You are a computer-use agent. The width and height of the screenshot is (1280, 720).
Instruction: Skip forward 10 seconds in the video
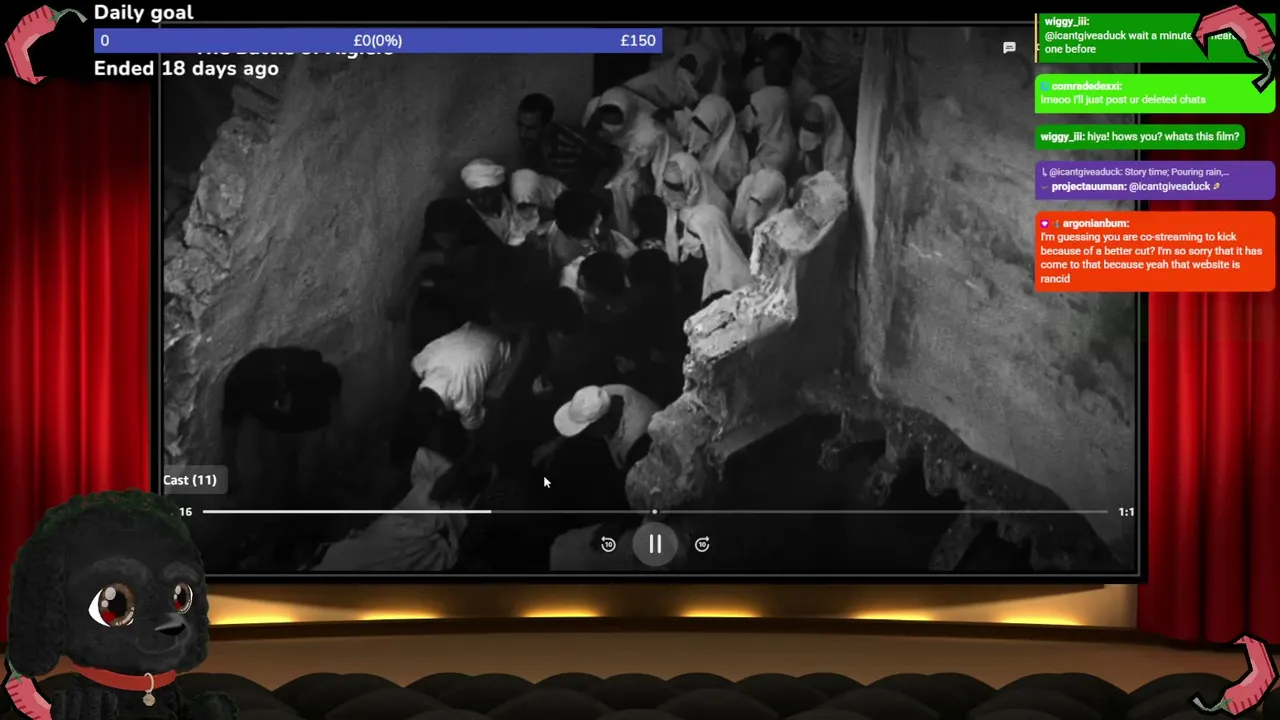[x=702, y=544]
